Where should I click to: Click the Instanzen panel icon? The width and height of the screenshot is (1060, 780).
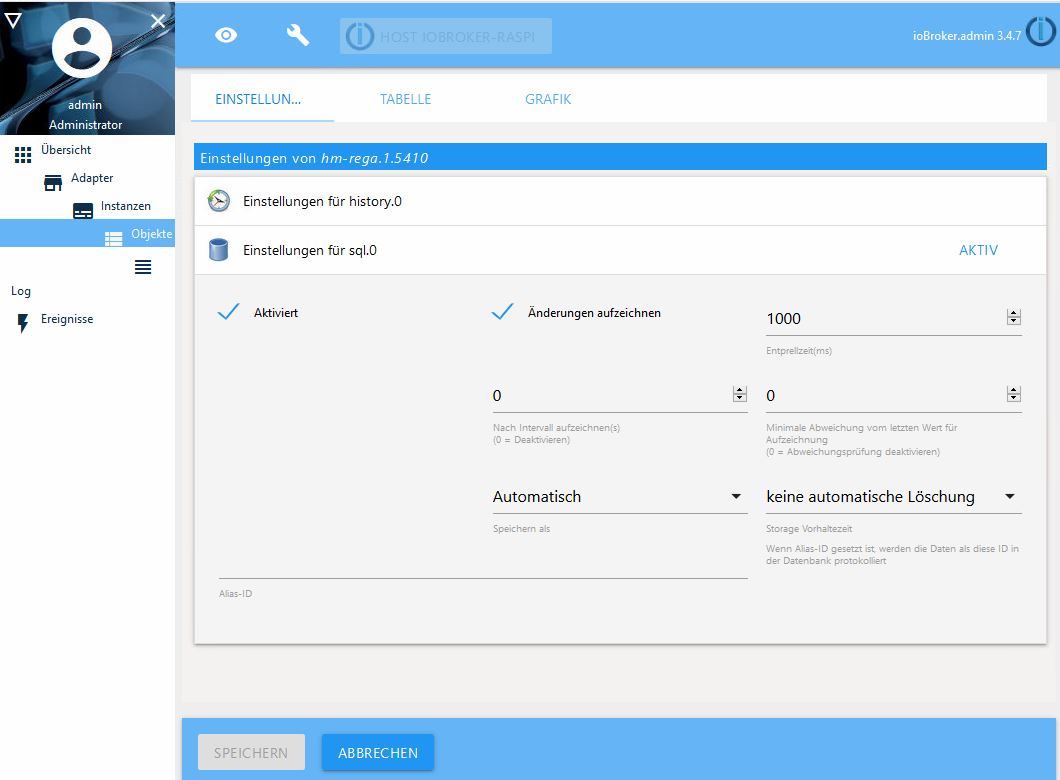click(x=83, y=211)
